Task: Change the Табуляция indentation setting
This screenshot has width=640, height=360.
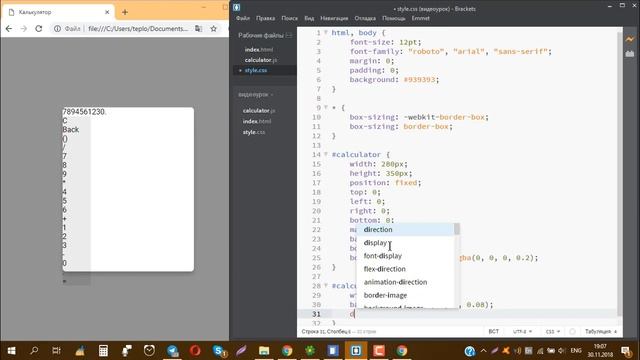Action: (598, 331)
